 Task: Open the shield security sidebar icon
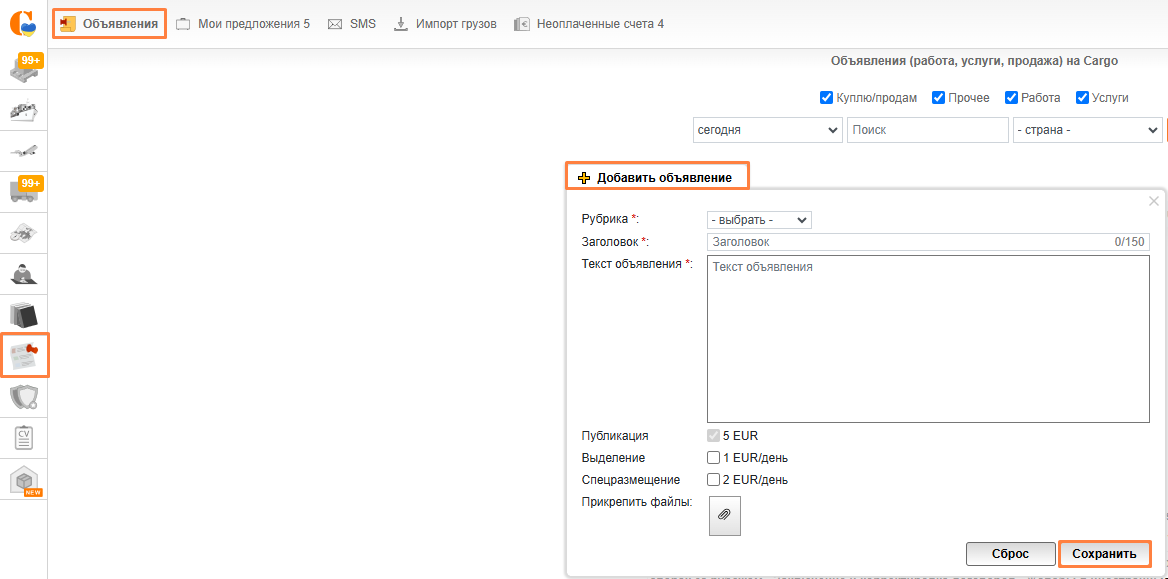click(x=24, y=397)
